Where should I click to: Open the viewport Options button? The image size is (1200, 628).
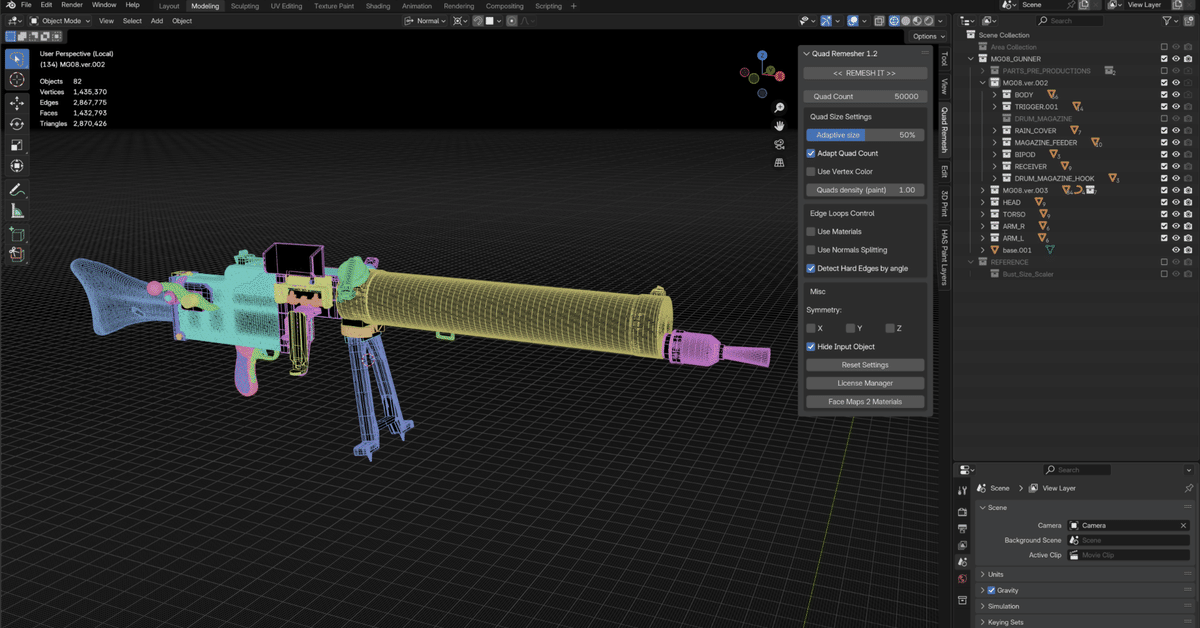point(927,36)
